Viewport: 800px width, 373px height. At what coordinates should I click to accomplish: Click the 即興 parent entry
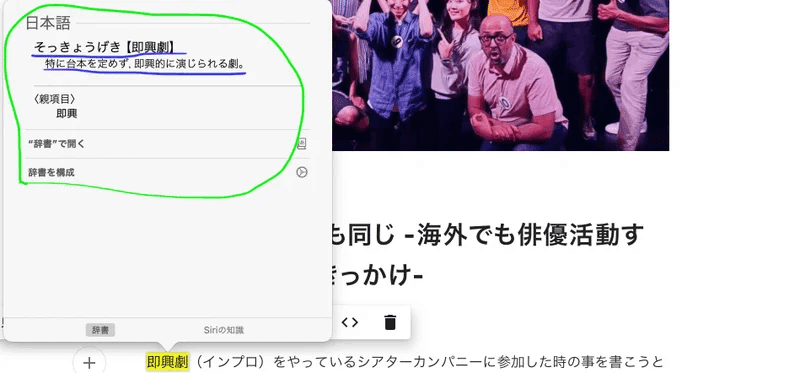point(67,113)
